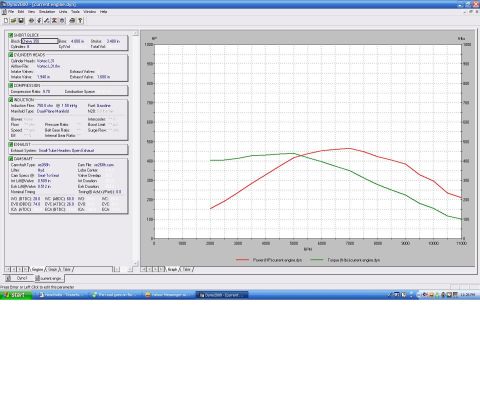Toggle the COMPRESSION section check icon
Image resolution: width=480 pixels, height=415 pixels.
click(11, 85)
